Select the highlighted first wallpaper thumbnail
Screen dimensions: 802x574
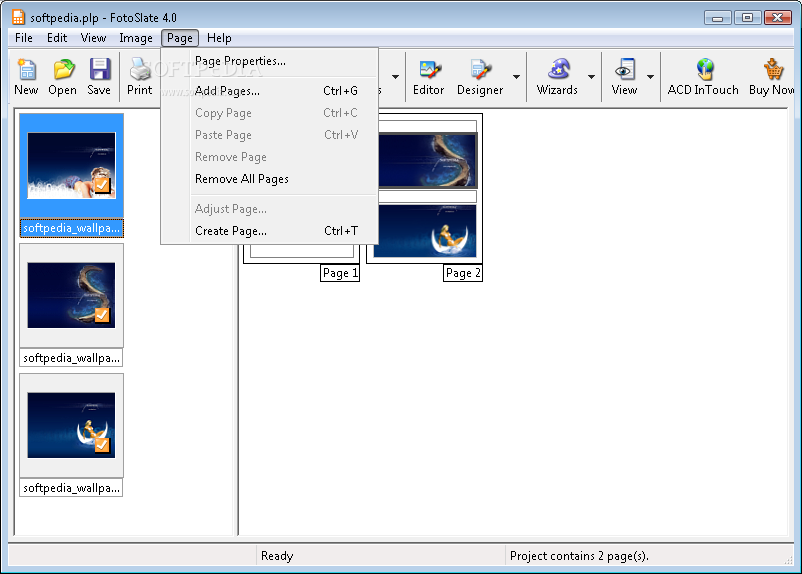click(x=72, y=165)
